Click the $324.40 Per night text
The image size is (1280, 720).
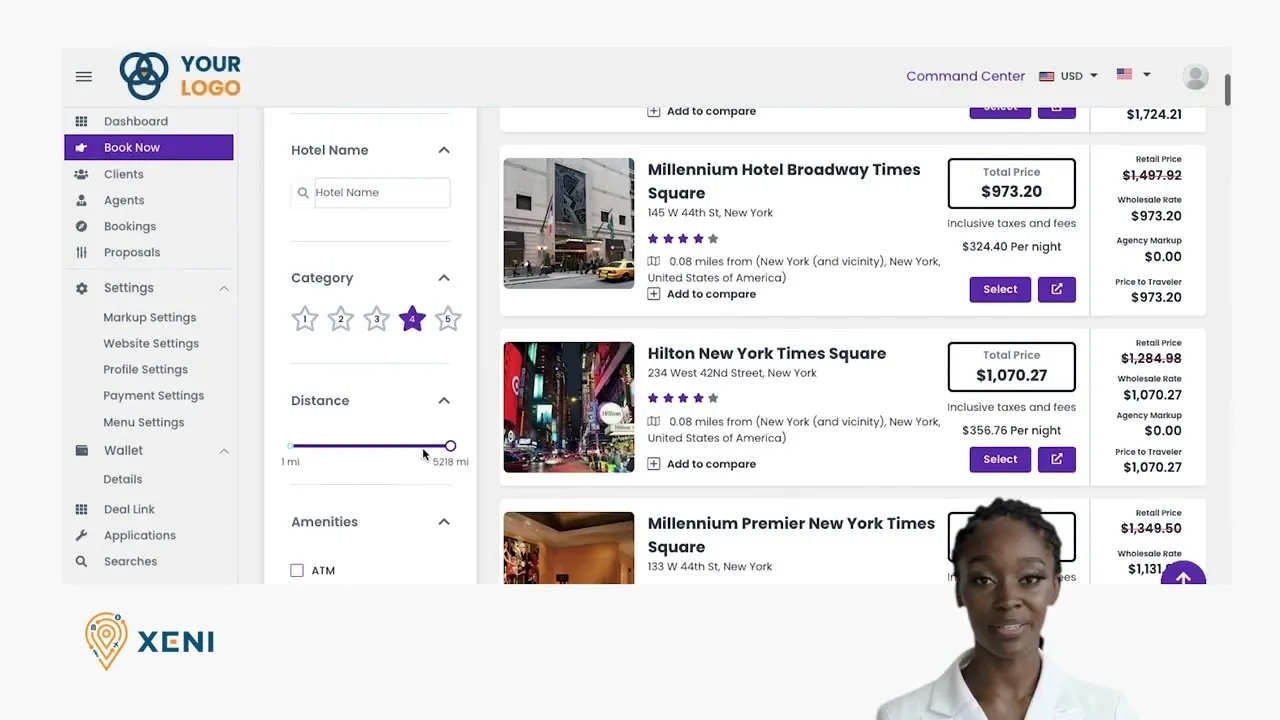[x=1012, y=247]
